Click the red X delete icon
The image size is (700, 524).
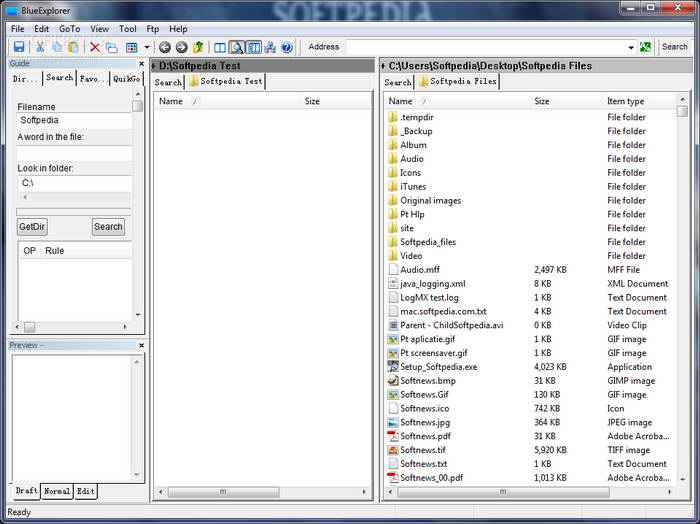(x=96, y=47)
